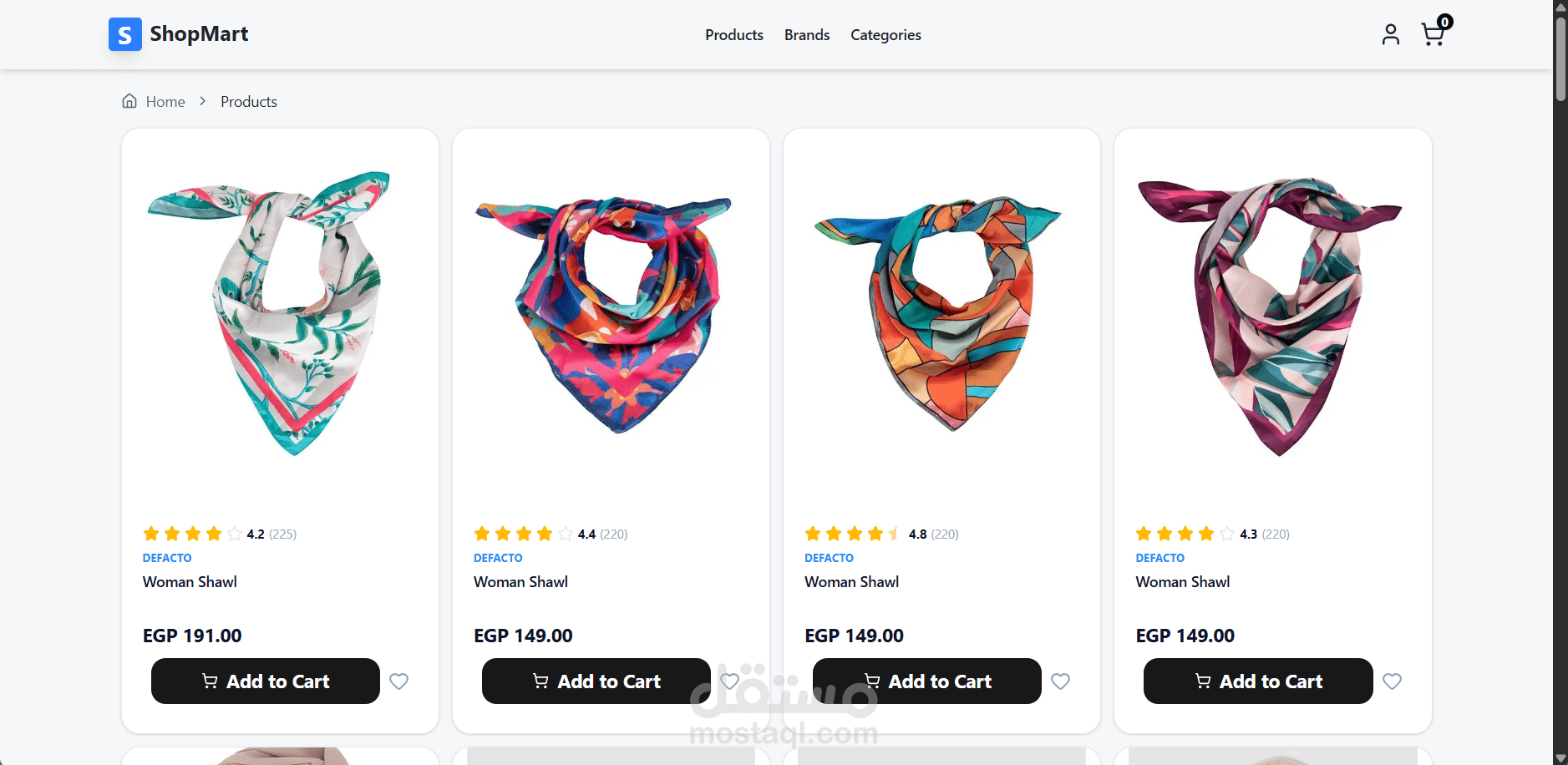
Task: Toggle wishlist heart for EGP 191.00 shawl
Action: click(x=399, y=681)
